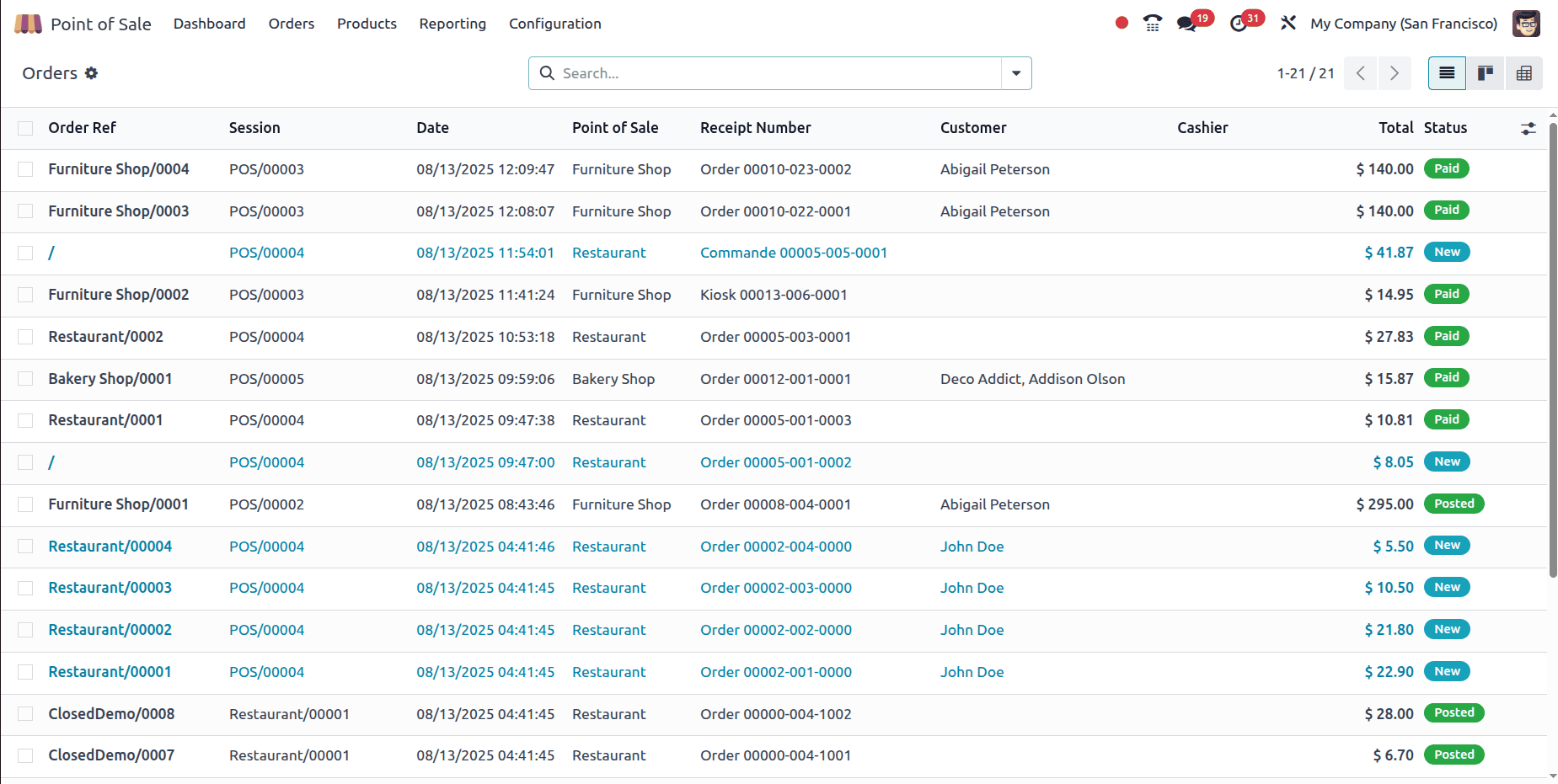The width and height of the screenshot is (1558, 784).
Task: Open the debug tools icon
Action: 1288,24
